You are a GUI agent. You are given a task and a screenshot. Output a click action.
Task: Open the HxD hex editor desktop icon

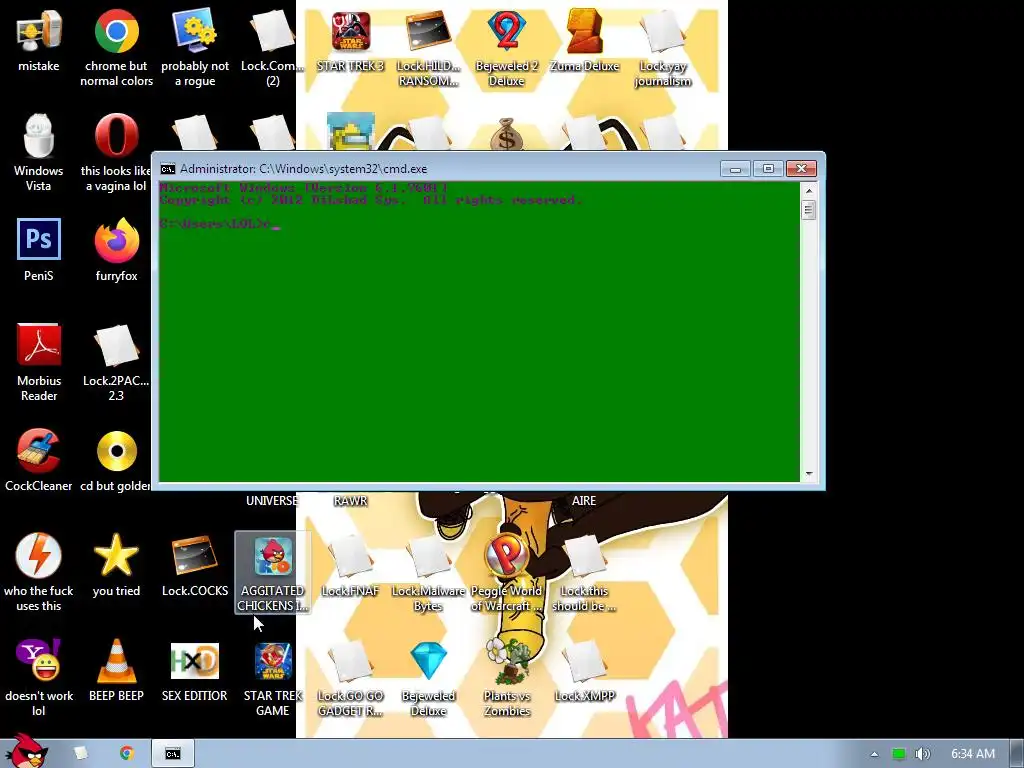[195, 661]
